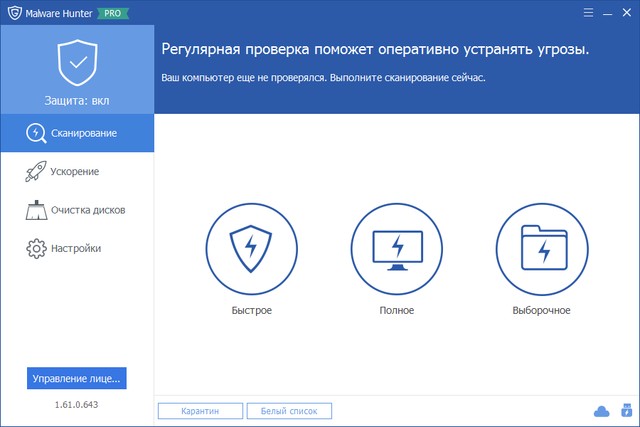Screen dimensions: 640x427
Task: Open the Карантин list
Action: [201, 410]
